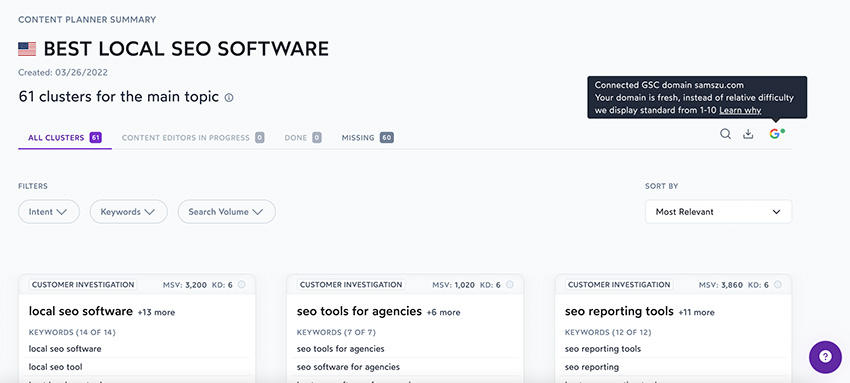Click Customer Investigation tag on local seo software card
The image size is (850, 383).
click(x=83, y=284)
